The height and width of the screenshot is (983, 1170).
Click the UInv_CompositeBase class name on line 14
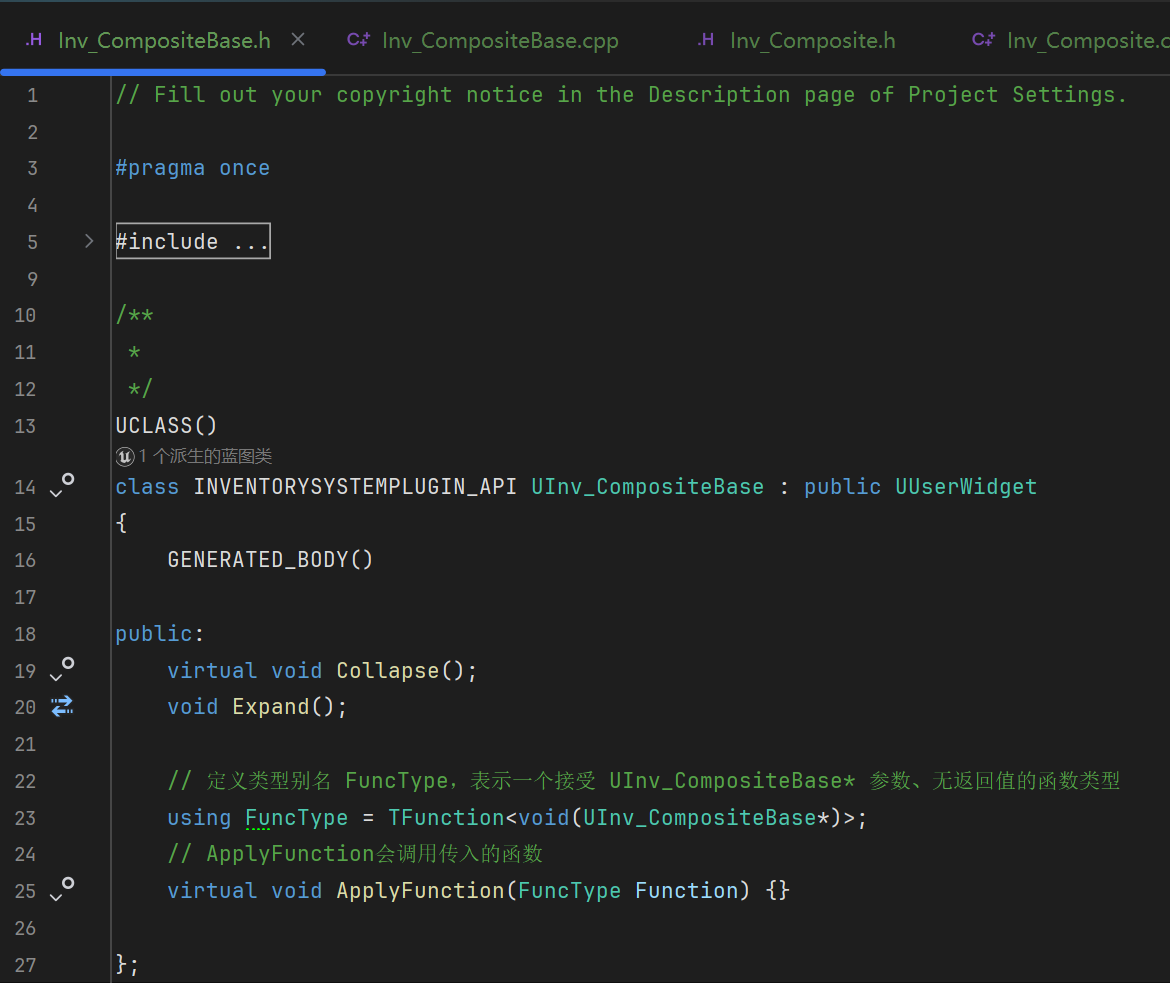click(x=648, y=487)
